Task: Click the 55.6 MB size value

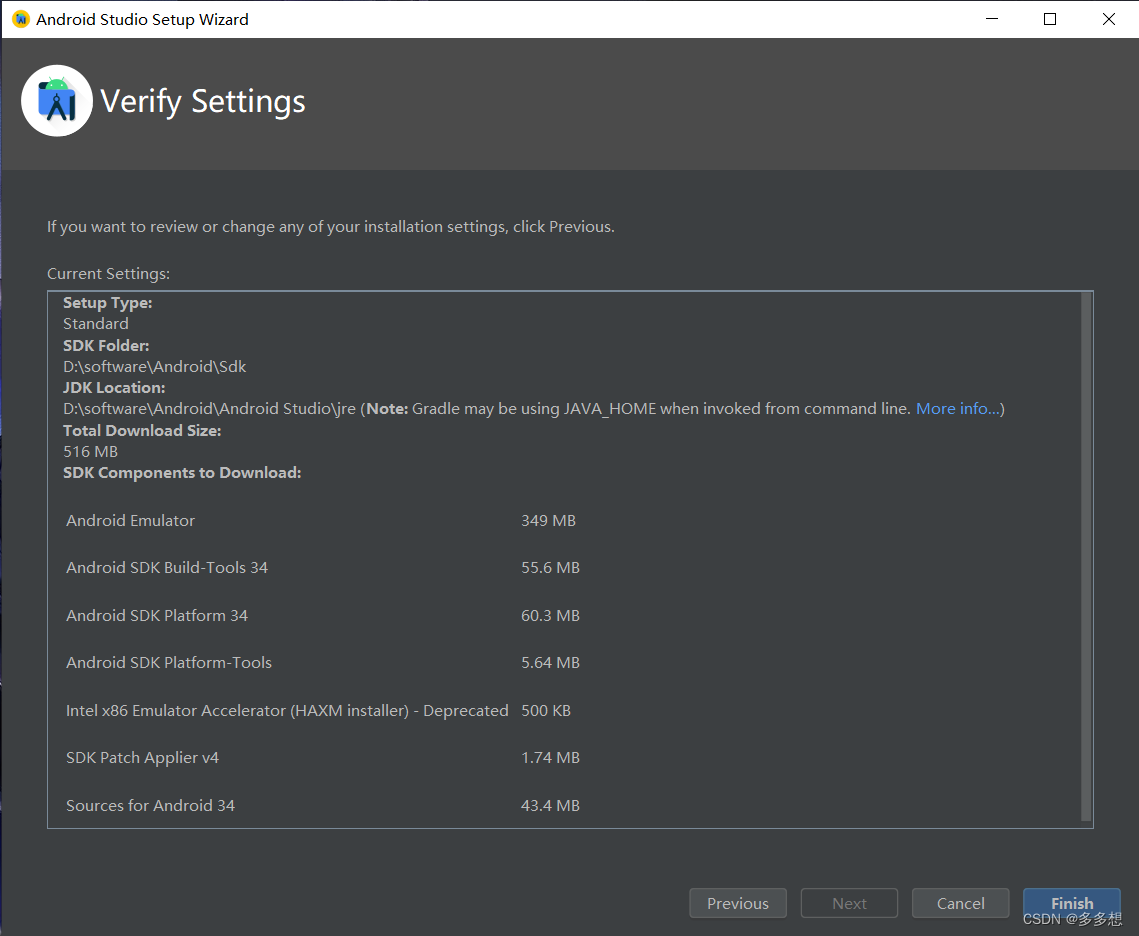Action: pos(551,568)
